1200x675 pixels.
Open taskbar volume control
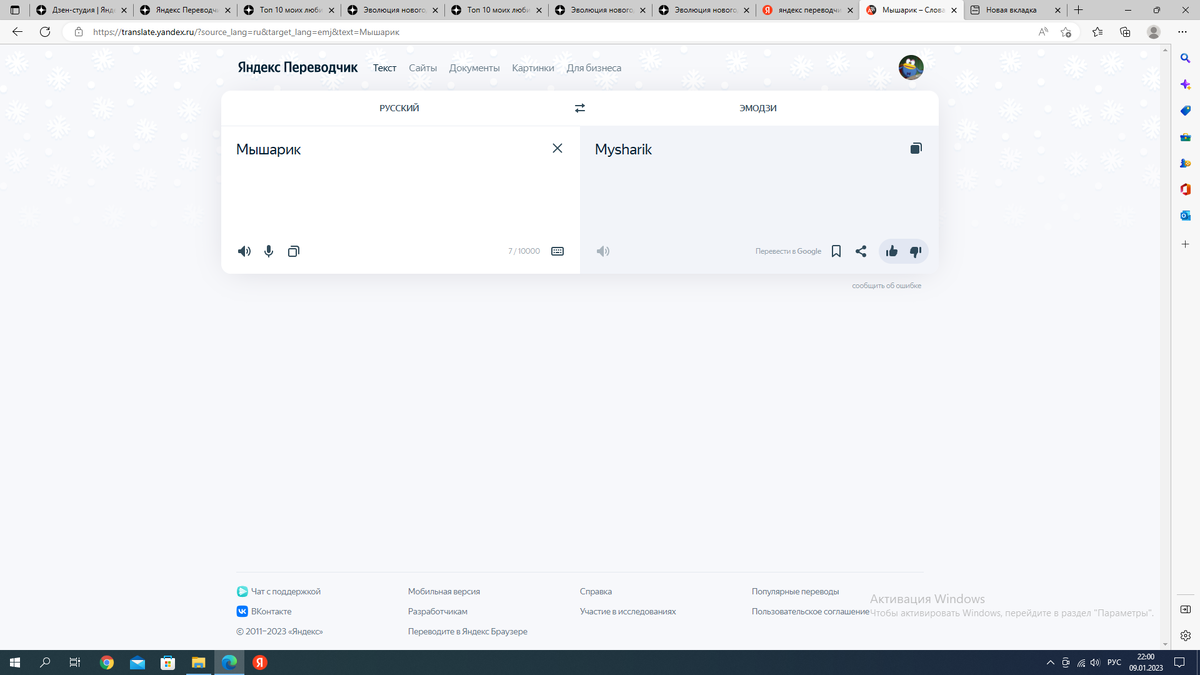tap(1095, 662)
